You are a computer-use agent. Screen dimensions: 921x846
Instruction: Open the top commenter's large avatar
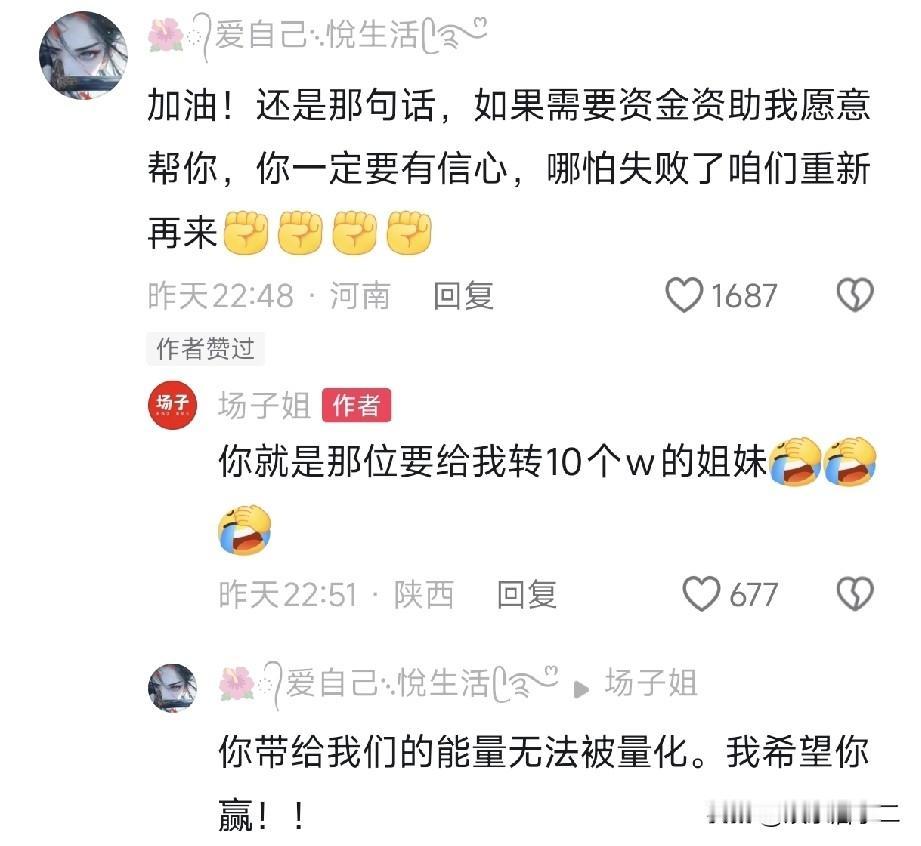tap(83, 55)
